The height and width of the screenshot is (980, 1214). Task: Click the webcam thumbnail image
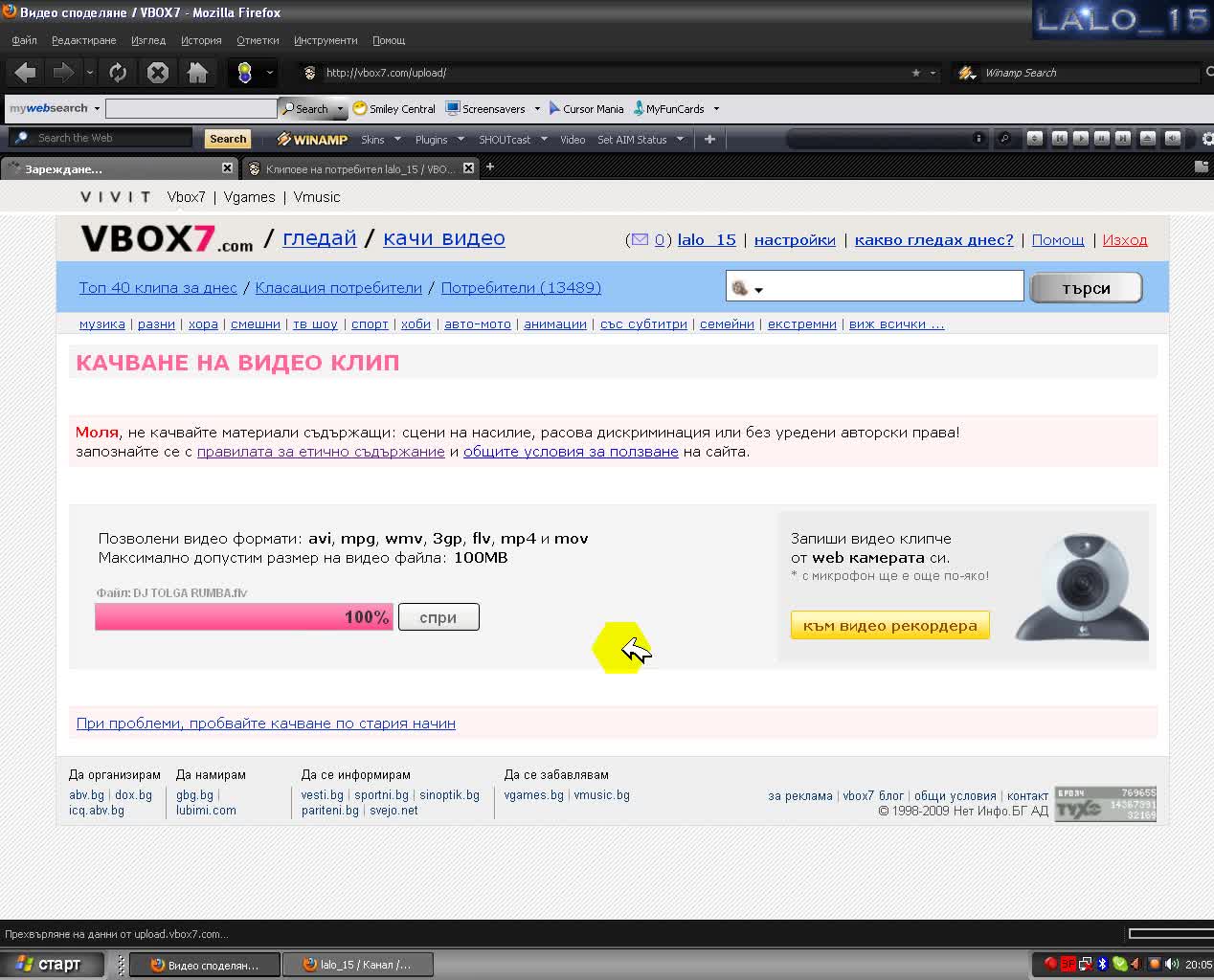pos(1083,588)
